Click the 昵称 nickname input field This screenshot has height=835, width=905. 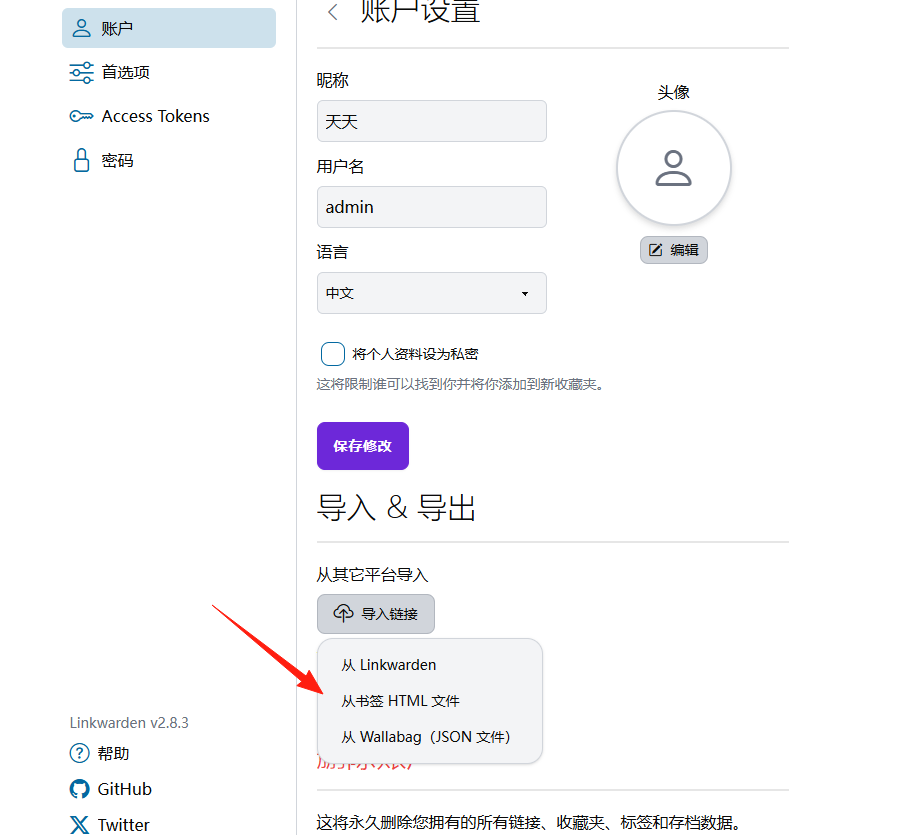click(432, 121)
